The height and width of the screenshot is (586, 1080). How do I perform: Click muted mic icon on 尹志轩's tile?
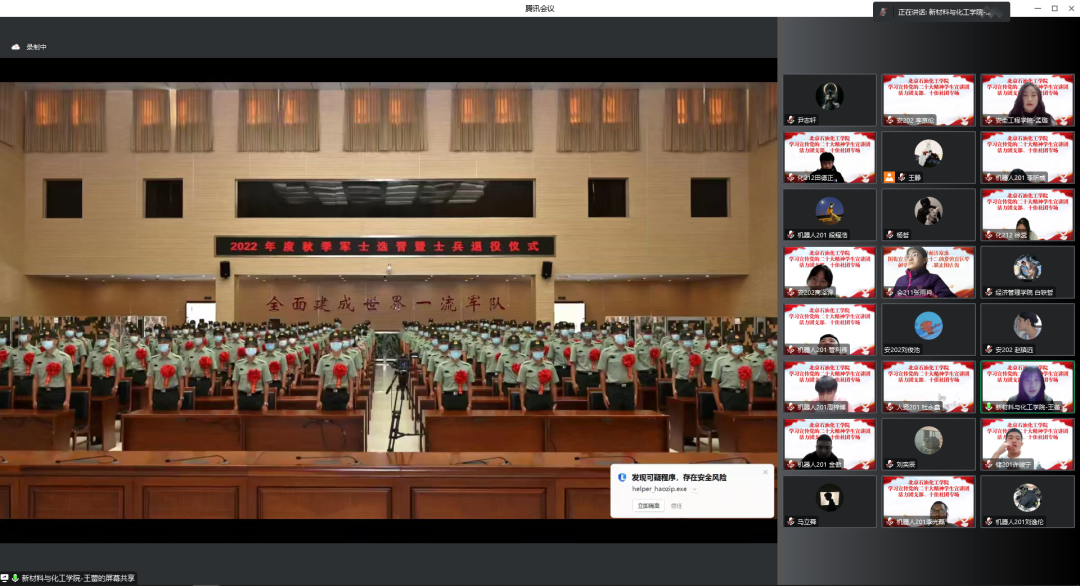(789, 120)
